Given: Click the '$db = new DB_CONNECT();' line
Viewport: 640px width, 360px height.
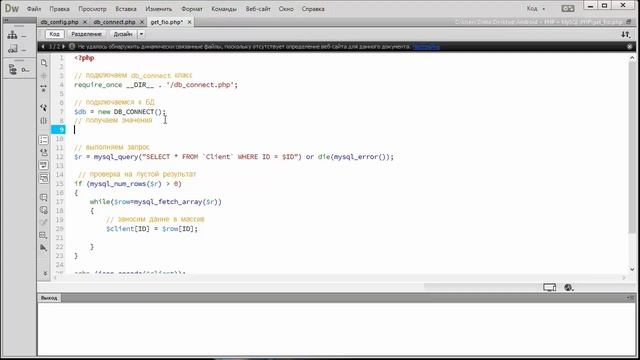Looking at the screenshot, I should pos(120,111).
